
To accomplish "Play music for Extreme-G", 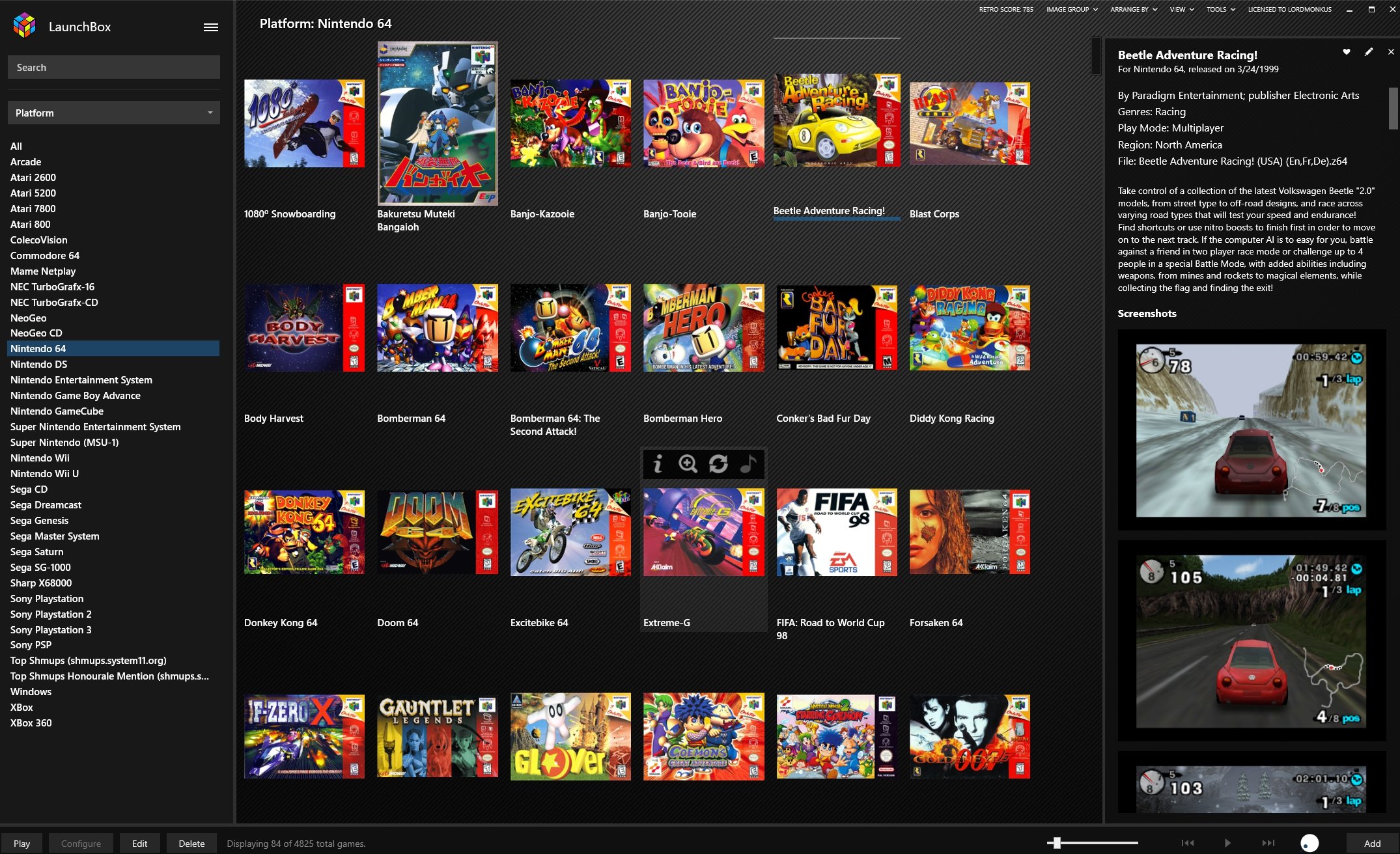I will coord(748,463).
